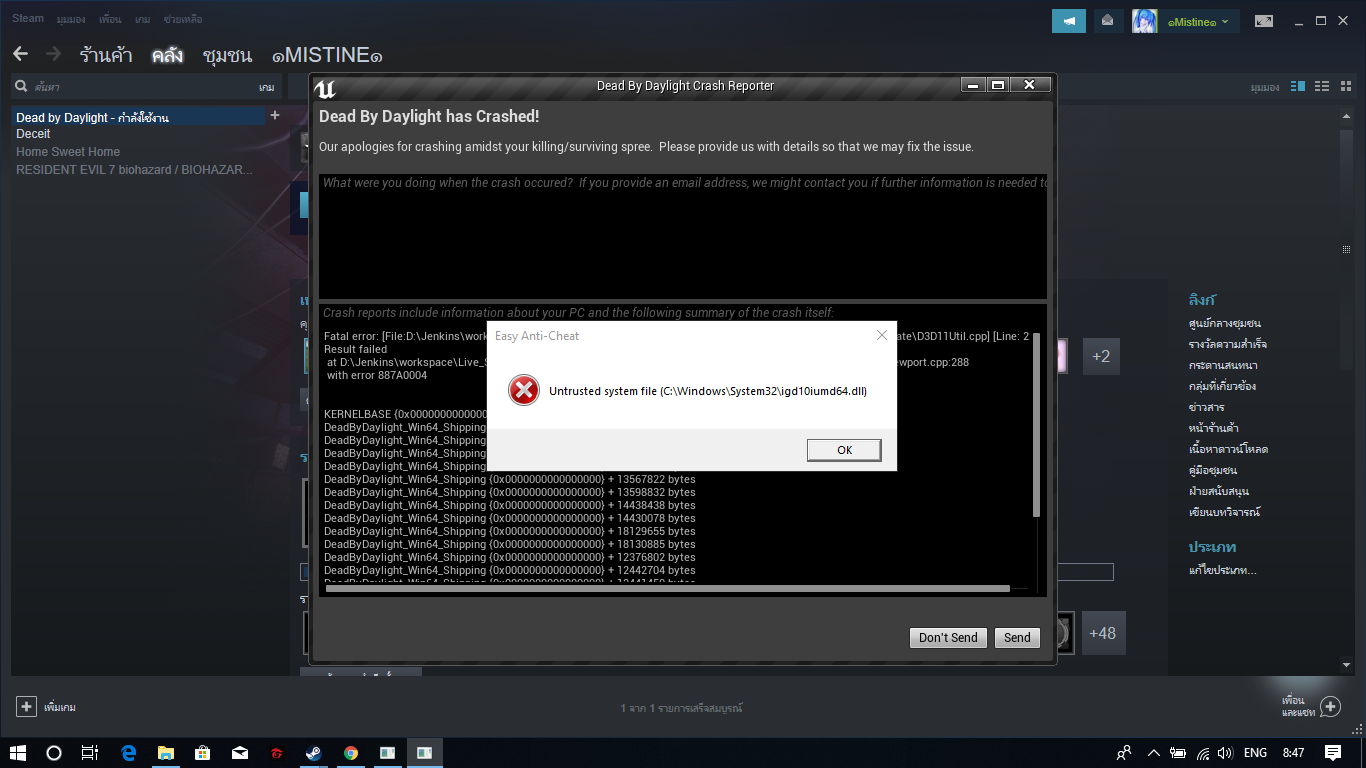Open the Steam inbox envelope icon

(1107, 20)
